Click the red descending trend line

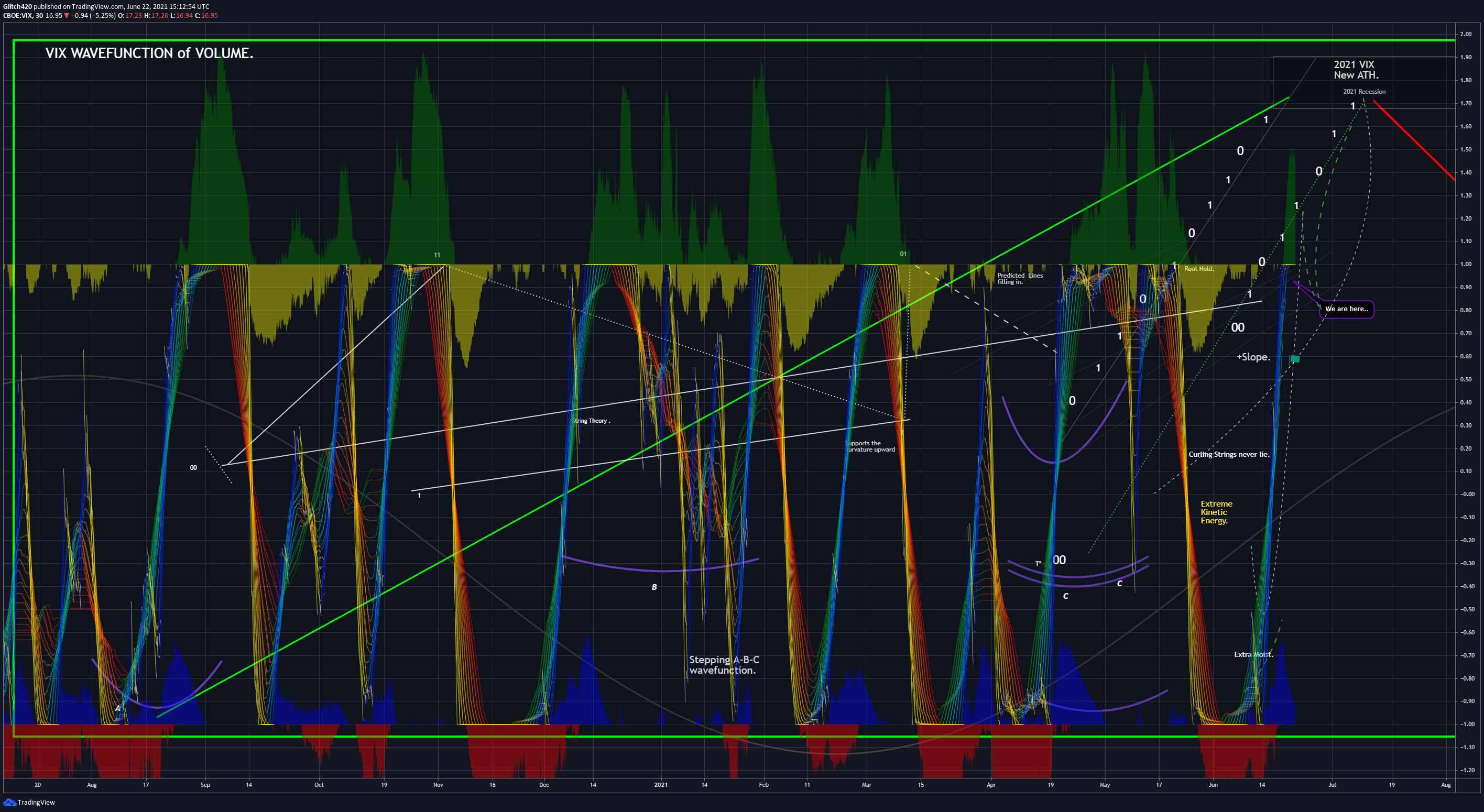coord(1414,140)
